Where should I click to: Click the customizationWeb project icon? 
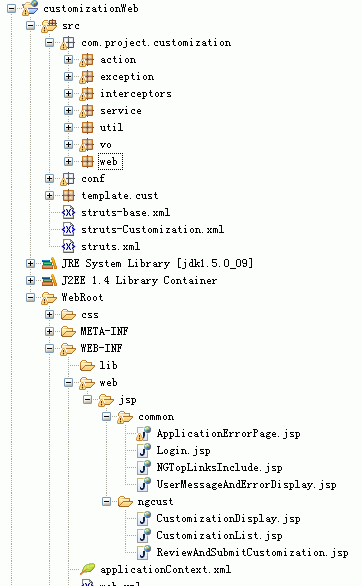point(30,8)
